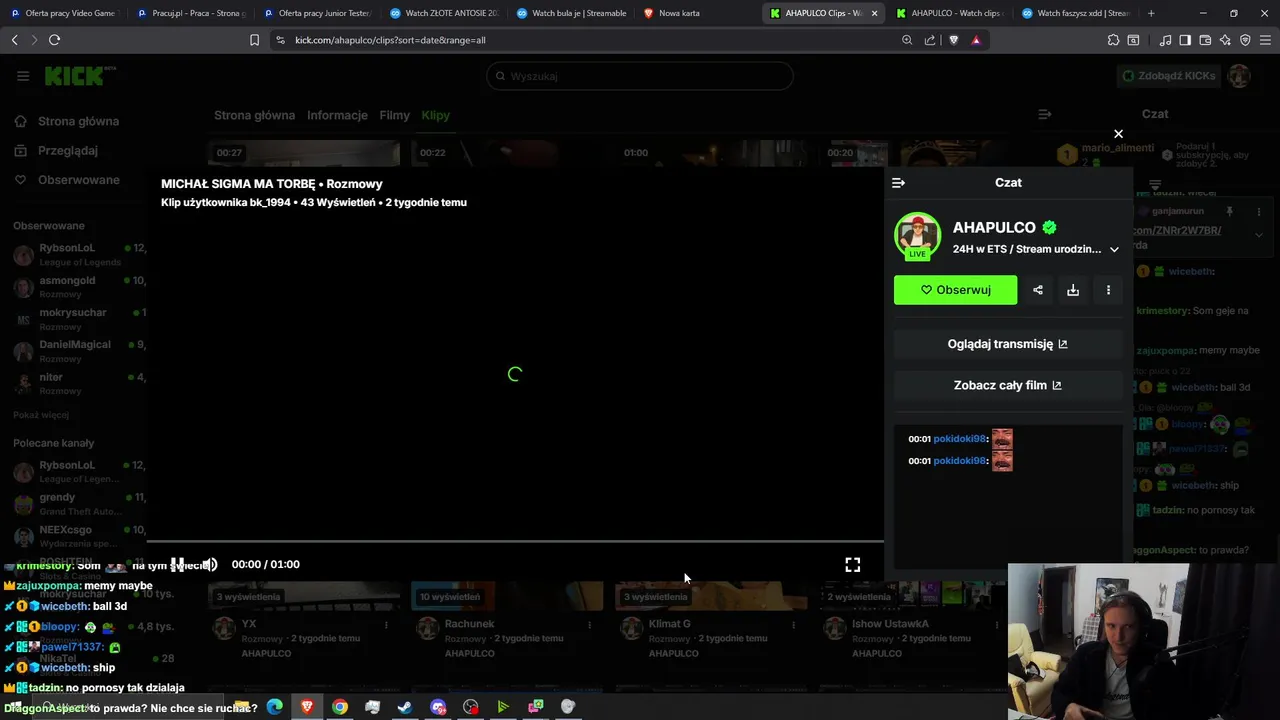Open Ishow UstawkA clip options menu

tap(998, 625)
